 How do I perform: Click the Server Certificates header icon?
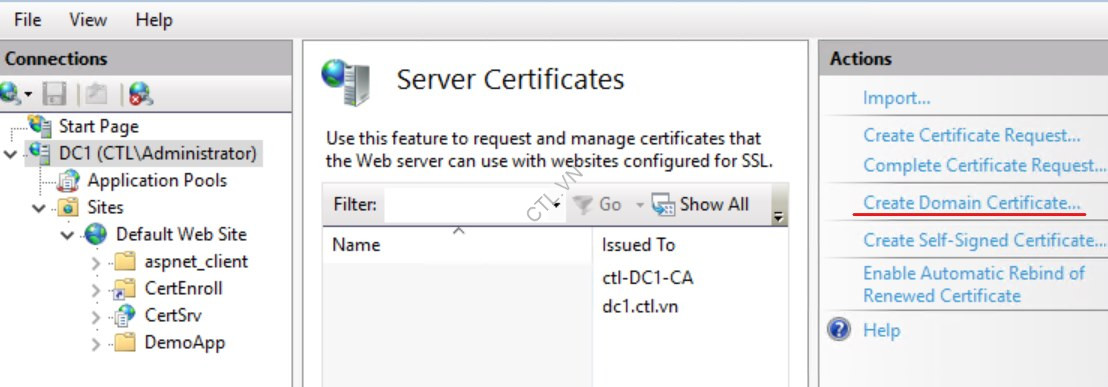pyautogui.click(x=346, y=82)
